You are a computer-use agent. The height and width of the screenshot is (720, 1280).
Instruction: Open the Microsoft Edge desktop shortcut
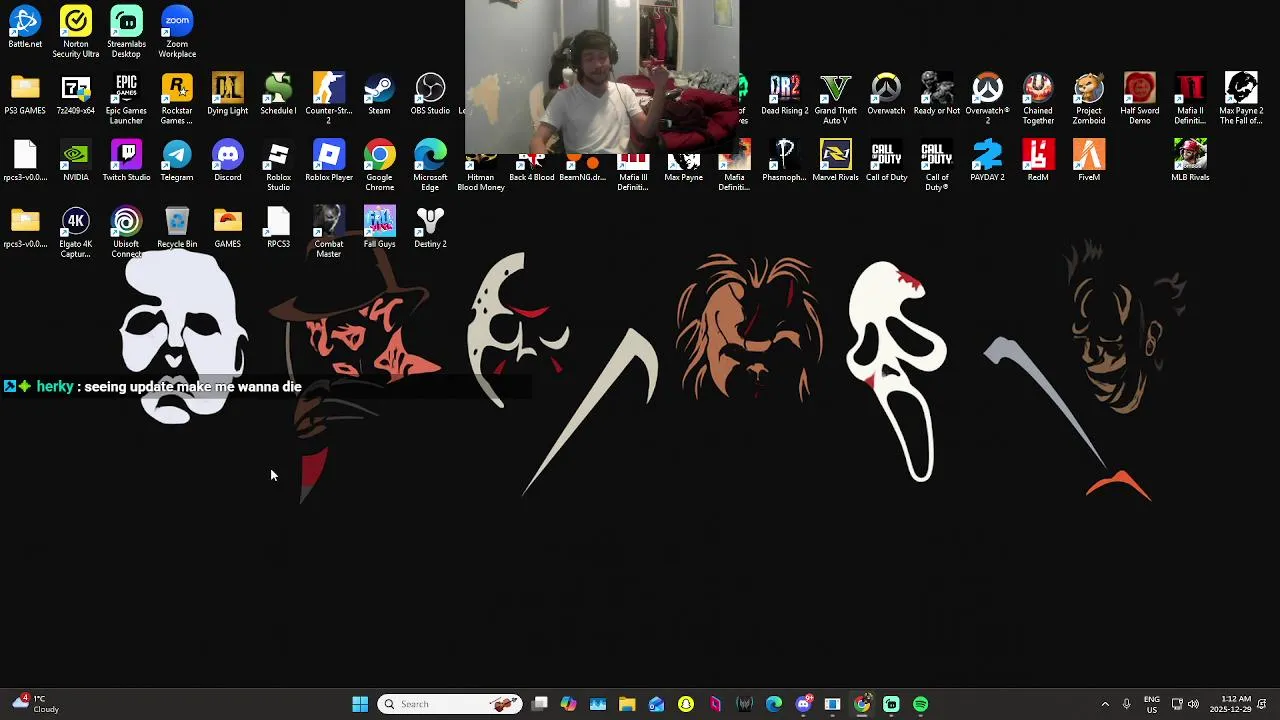tap(430, 165)
